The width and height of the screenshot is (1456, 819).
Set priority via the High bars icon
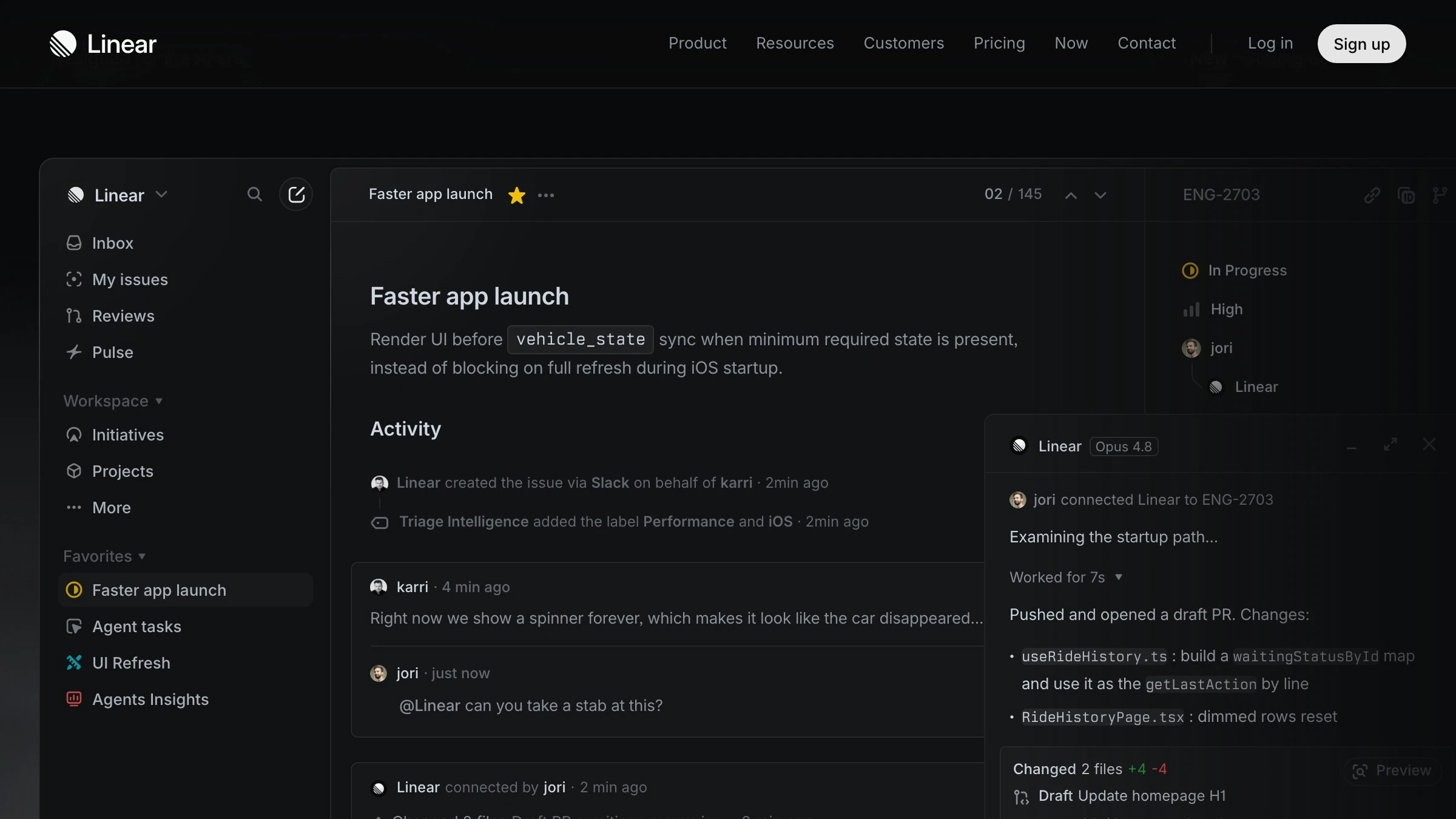(1191, 309)
